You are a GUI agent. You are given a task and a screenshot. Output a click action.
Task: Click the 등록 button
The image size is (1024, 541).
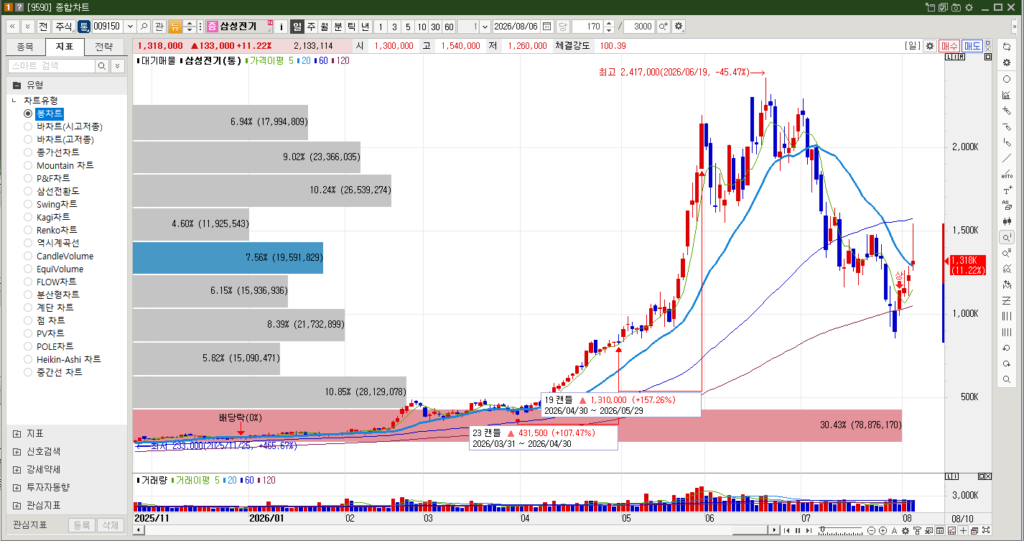point(81,525)
